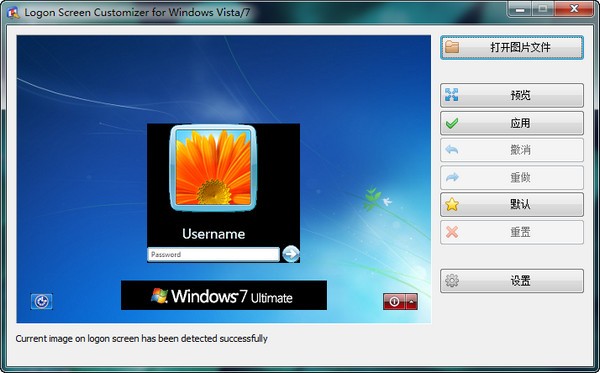Click the undo arrow icon beside 撤消
Image resolution: width=600 pixels, height=373 pixels.
(x=452, y=150)
